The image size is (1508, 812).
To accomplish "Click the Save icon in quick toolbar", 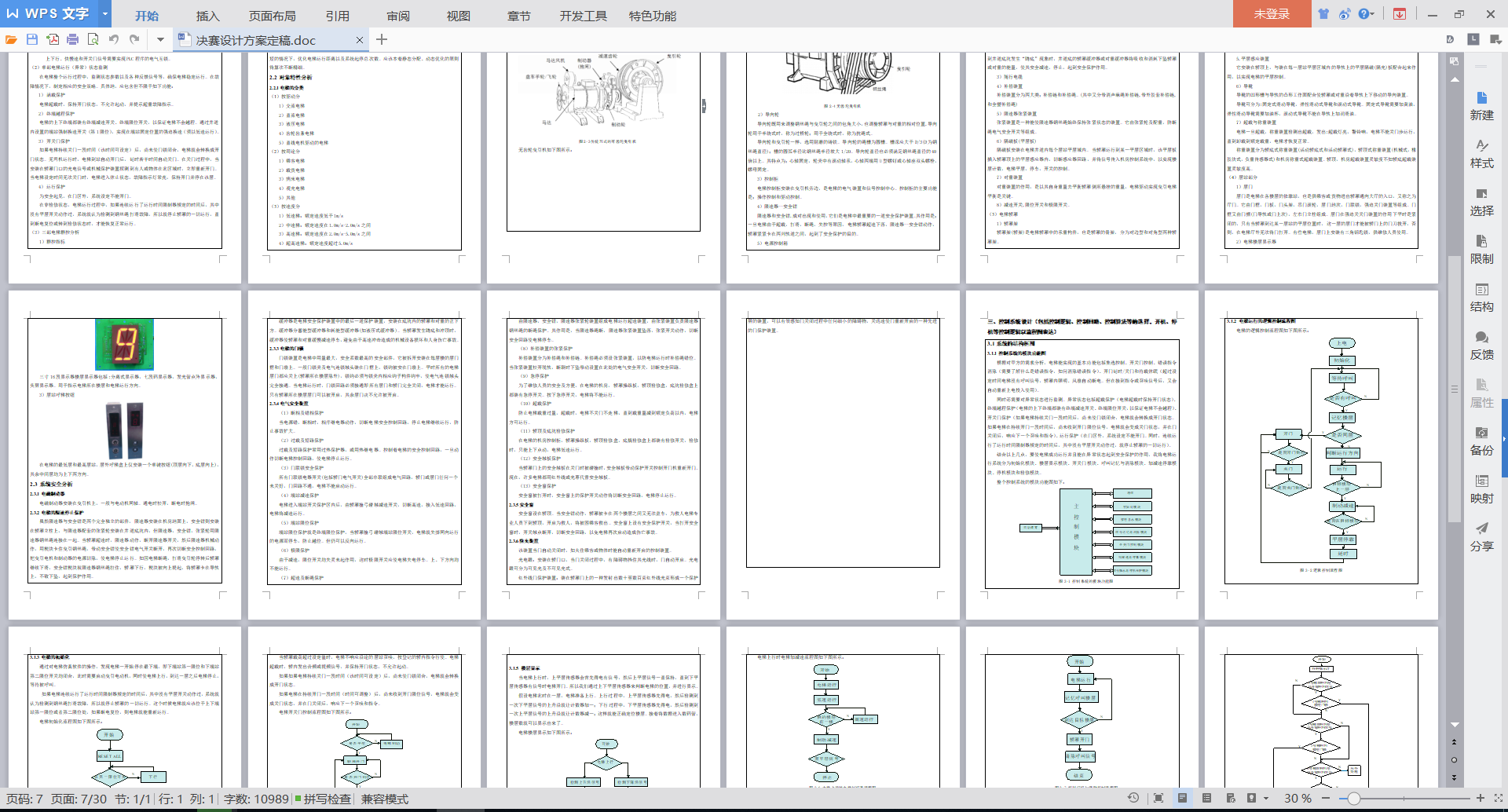I will point(32,39).
